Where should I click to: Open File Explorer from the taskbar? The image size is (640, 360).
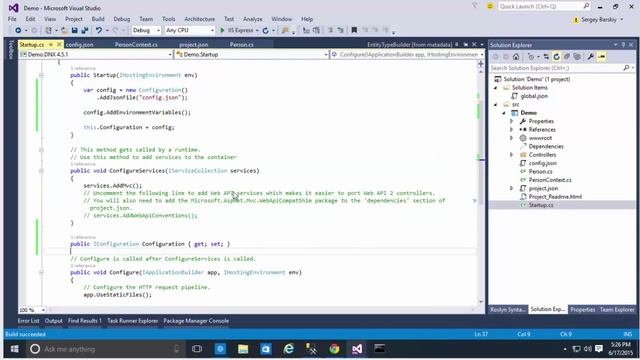tap(243, 349)
